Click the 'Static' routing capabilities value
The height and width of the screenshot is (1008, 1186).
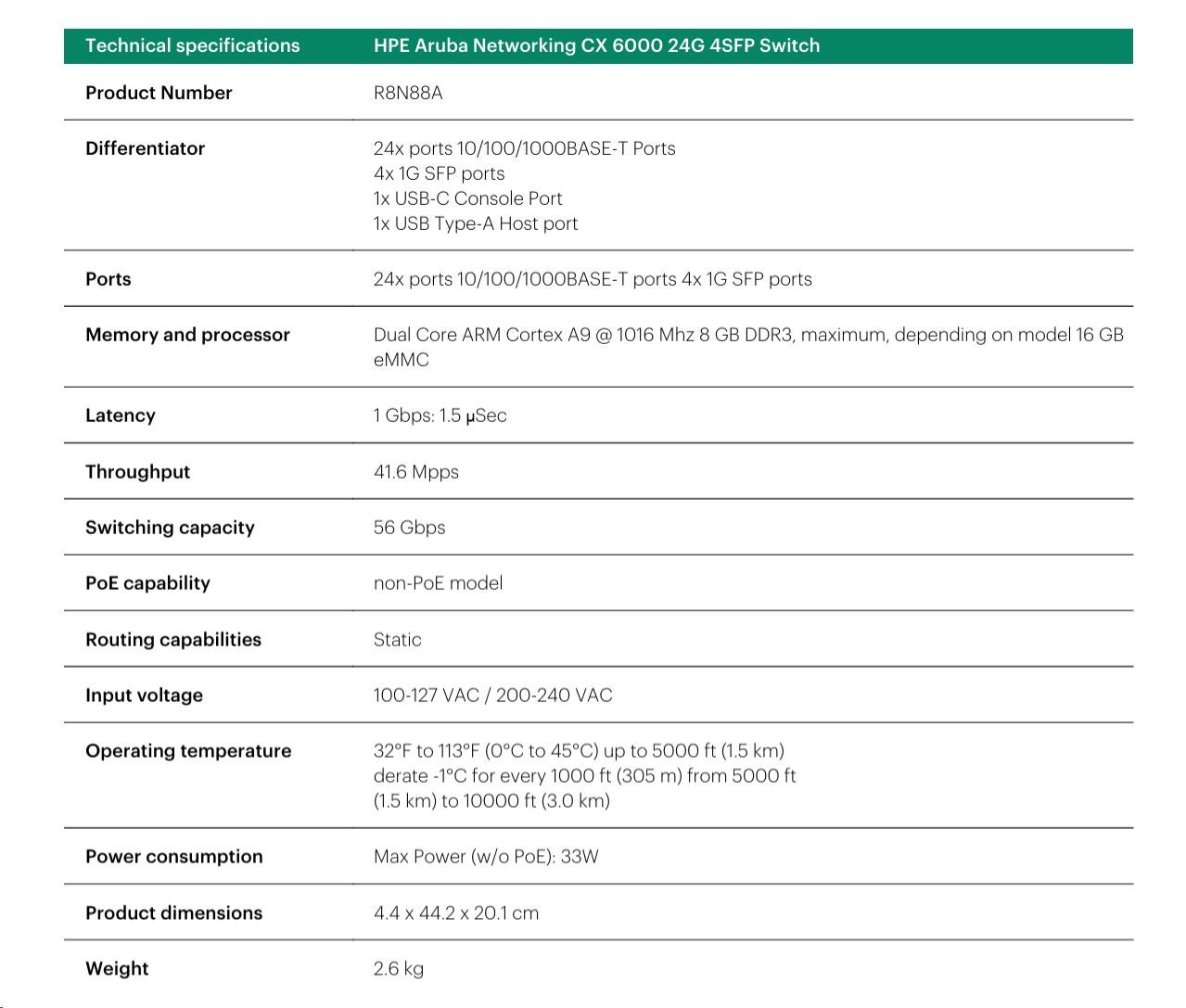tap(397, 640)
